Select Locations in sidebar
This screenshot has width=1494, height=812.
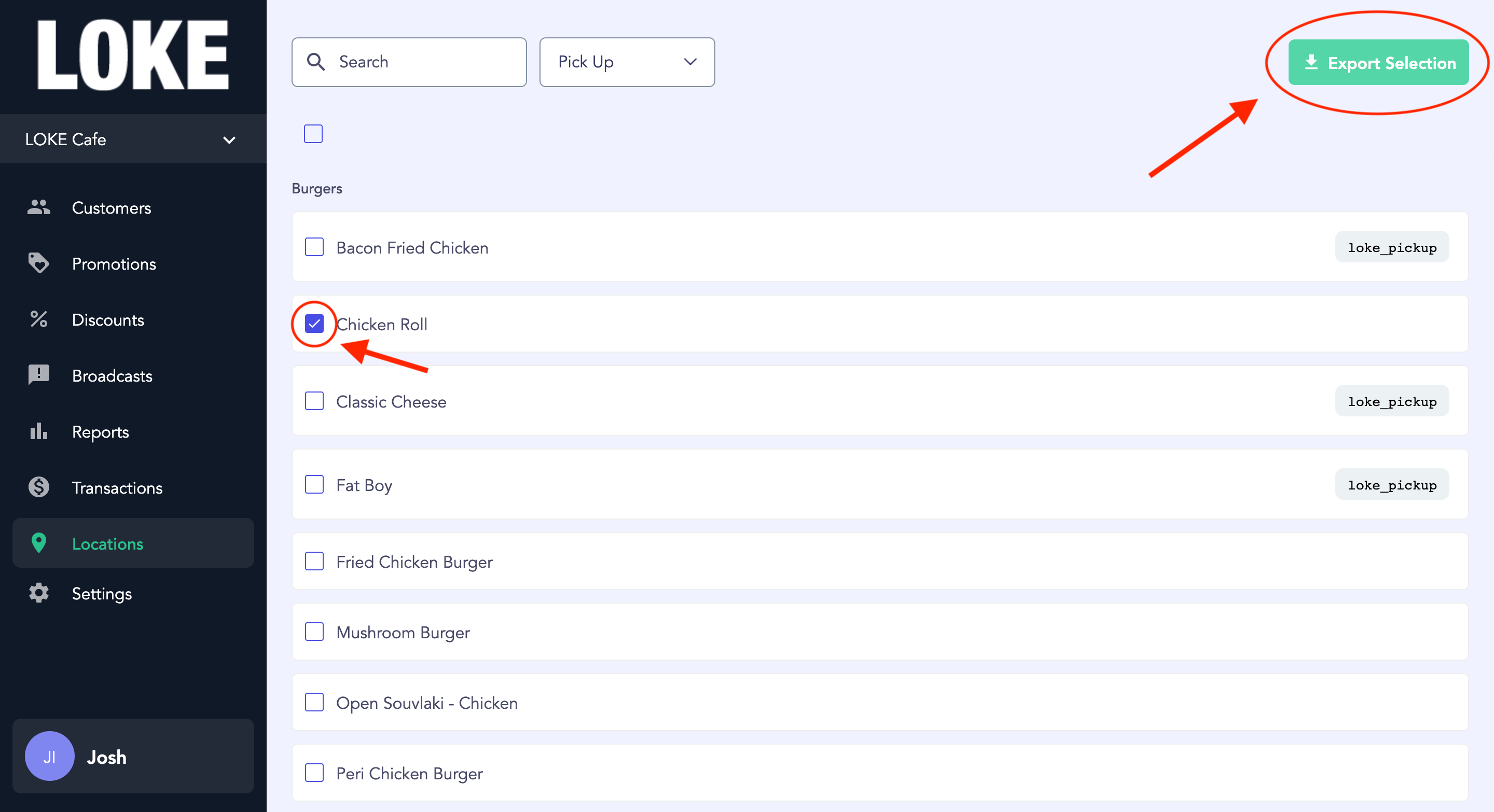pos(133,543)
